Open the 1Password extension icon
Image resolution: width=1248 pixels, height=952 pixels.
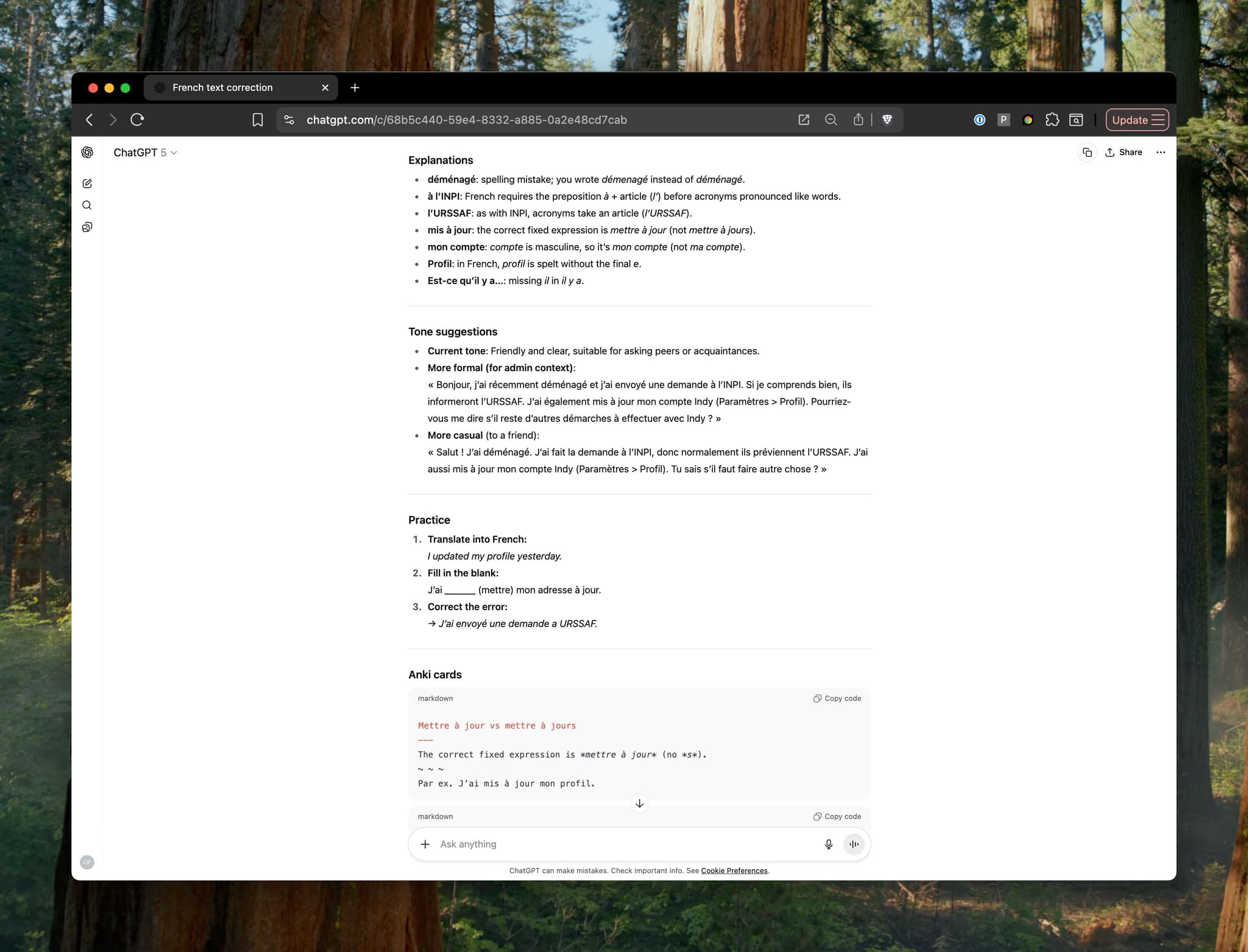[979, 120]
